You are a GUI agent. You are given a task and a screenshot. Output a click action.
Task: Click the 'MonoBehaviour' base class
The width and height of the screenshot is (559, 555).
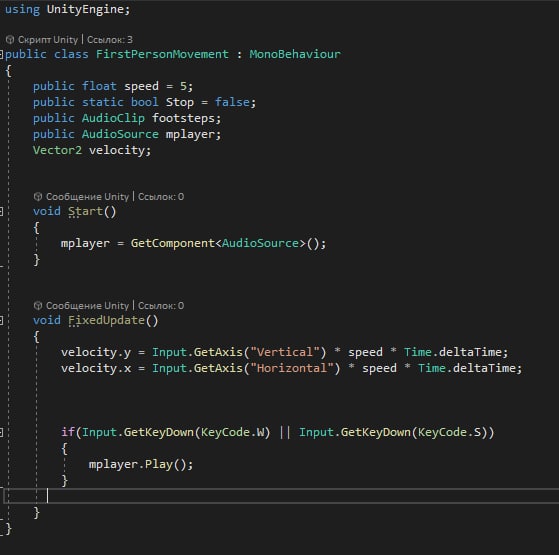point(295,54)
